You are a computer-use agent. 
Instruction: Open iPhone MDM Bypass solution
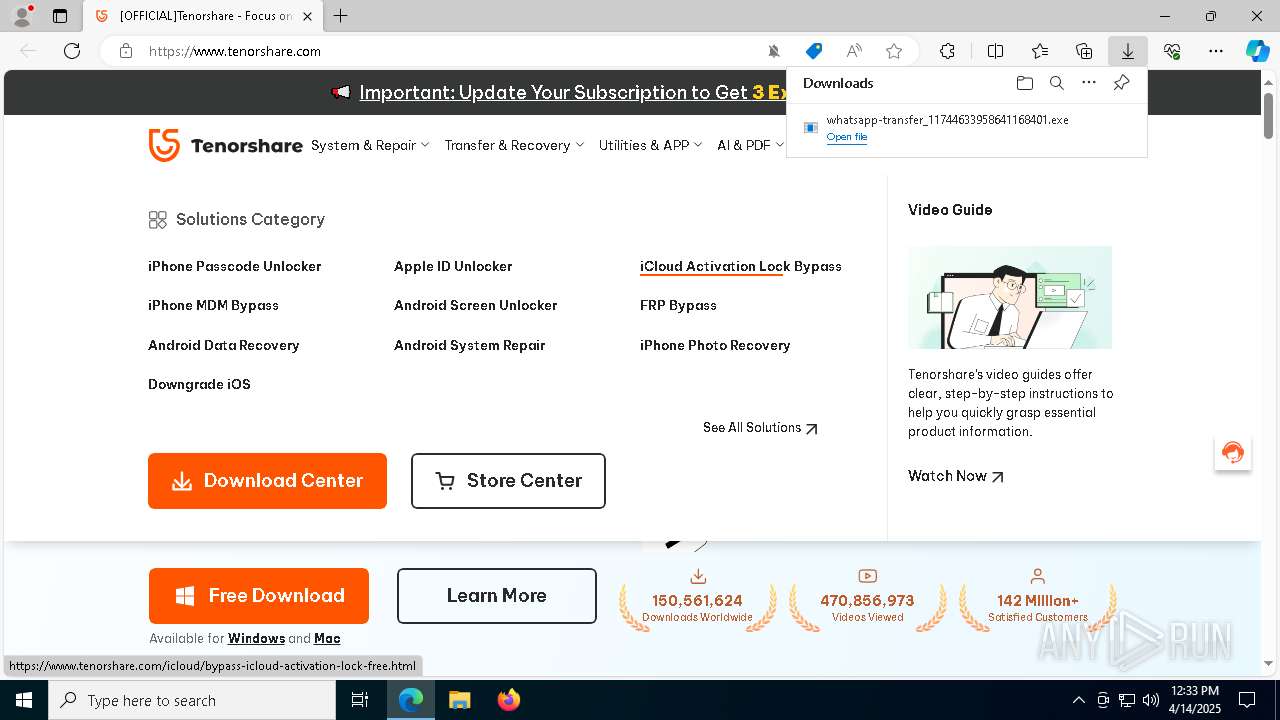[213, 305]
